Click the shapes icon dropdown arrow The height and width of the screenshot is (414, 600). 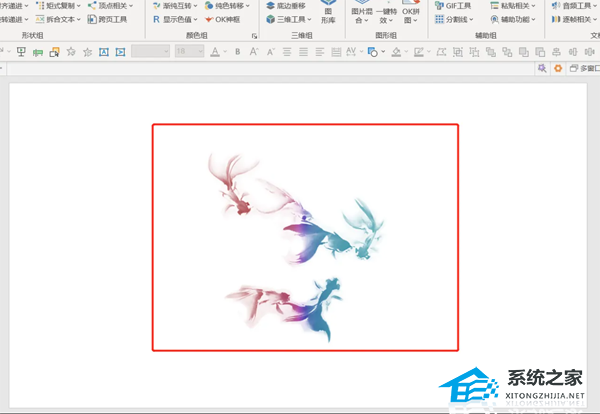(383, 52)
